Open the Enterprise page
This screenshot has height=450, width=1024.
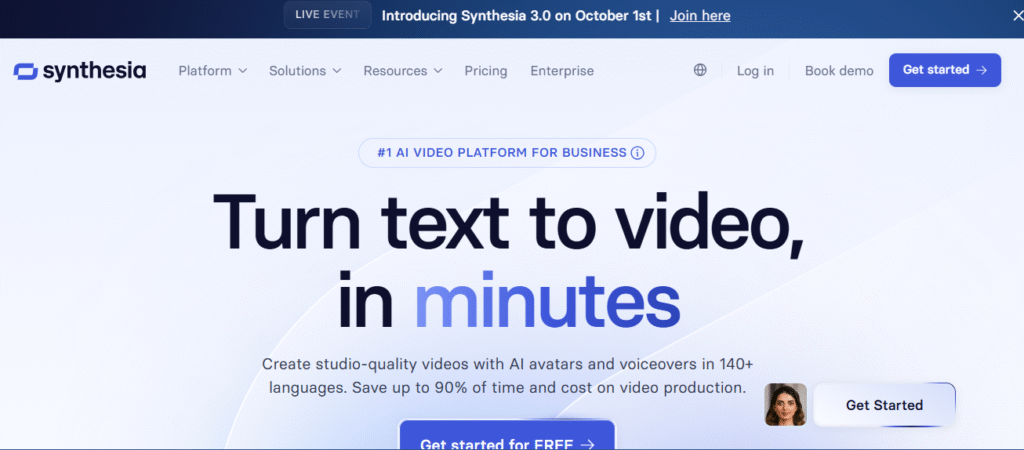click(x=562, y=71)
